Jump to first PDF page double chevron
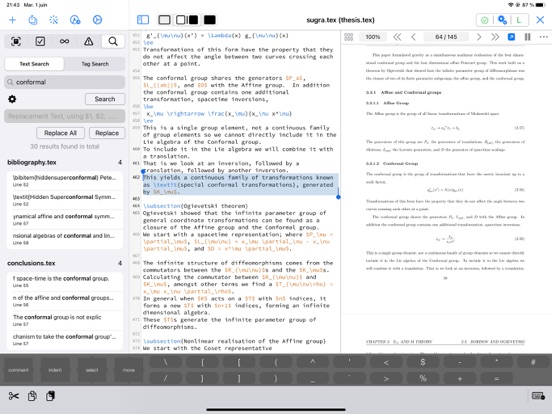Image resolution: width=552 pixels, height=414 pixels. click(x=397, y=37)
